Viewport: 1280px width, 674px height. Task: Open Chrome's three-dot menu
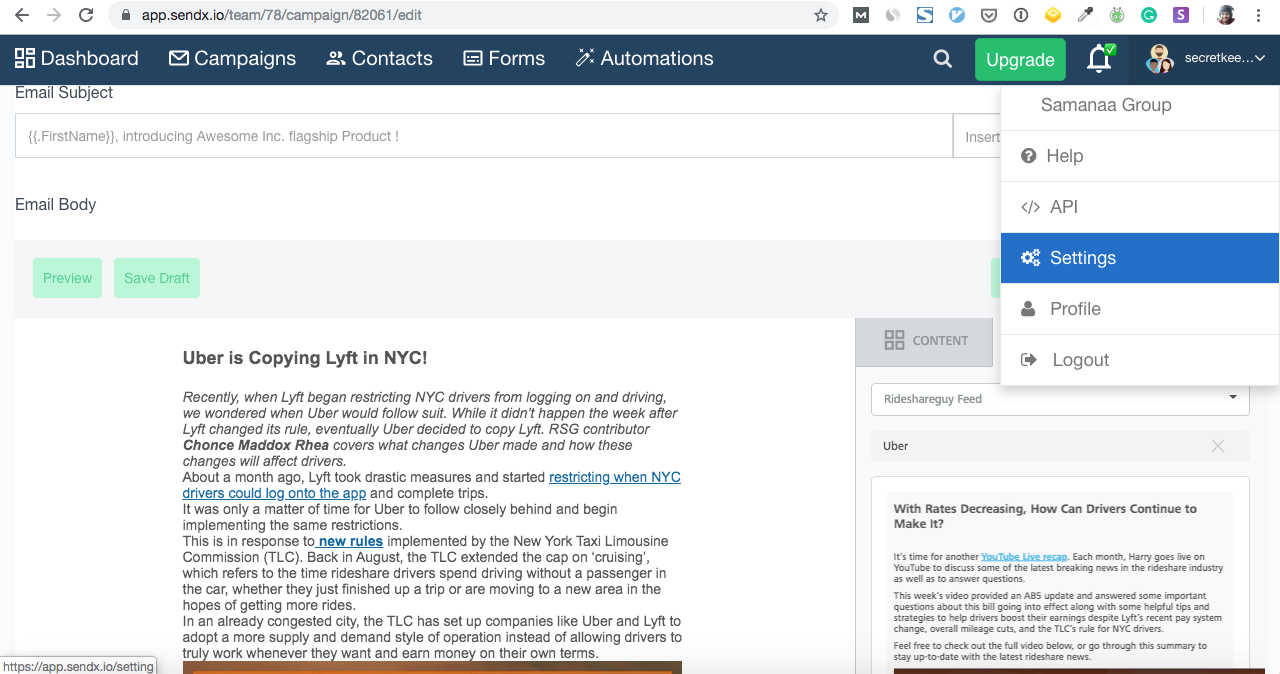click(1259, 15)
